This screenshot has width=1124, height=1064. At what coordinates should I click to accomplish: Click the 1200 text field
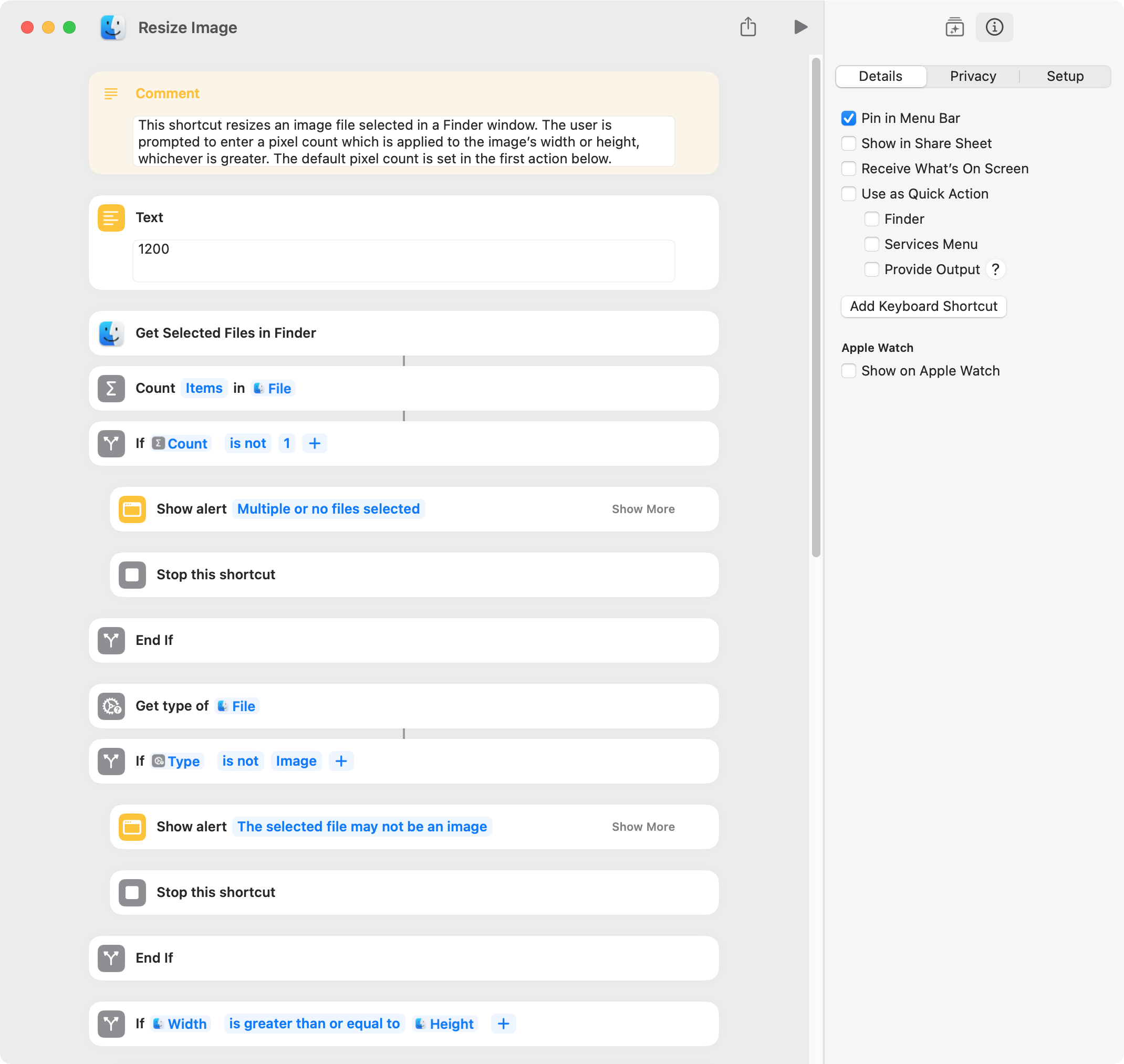[x=404, y=261]
